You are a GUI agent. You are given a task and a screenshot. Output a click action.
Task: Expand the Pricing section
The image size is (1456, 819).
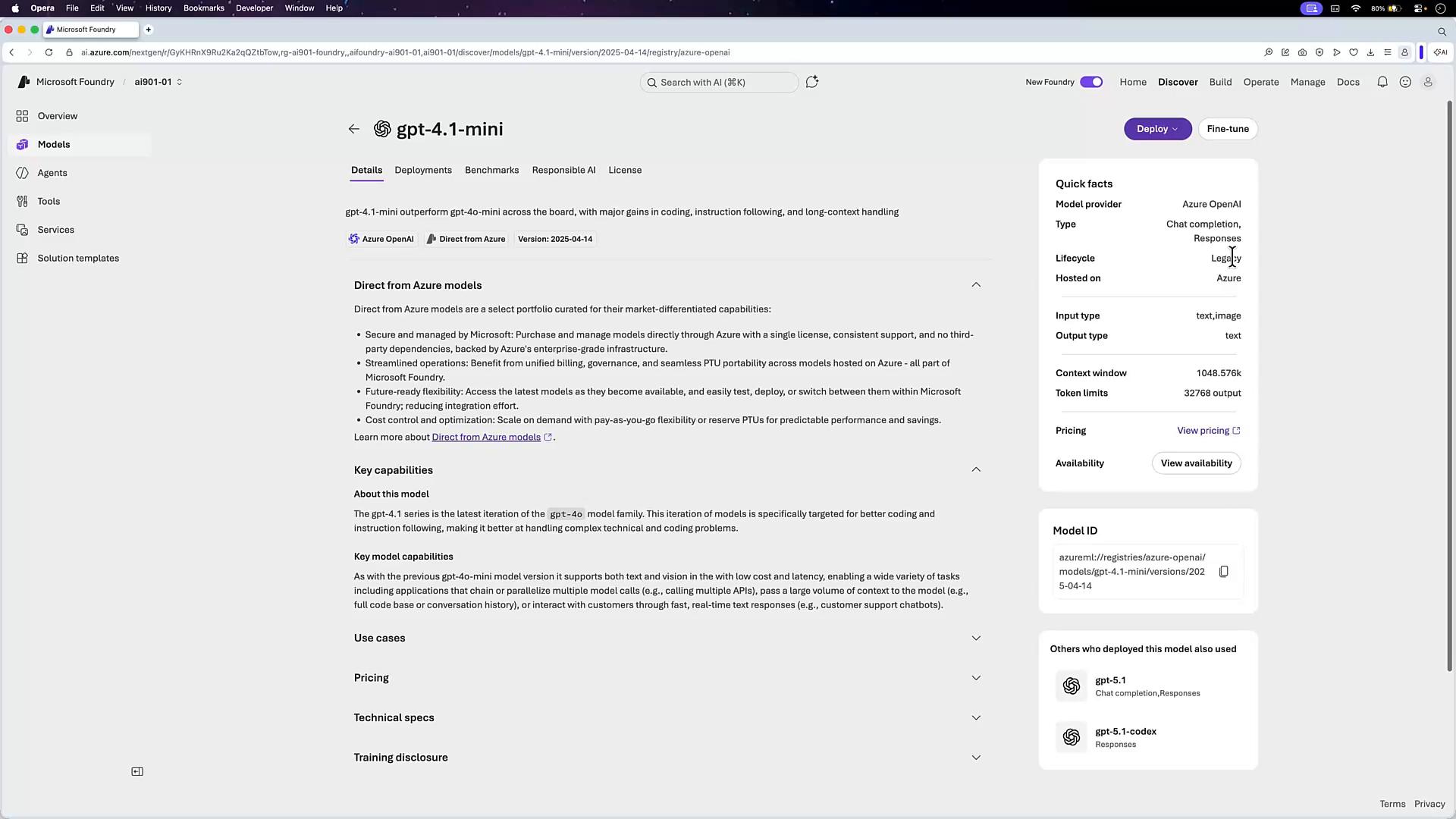click(976, 678)
